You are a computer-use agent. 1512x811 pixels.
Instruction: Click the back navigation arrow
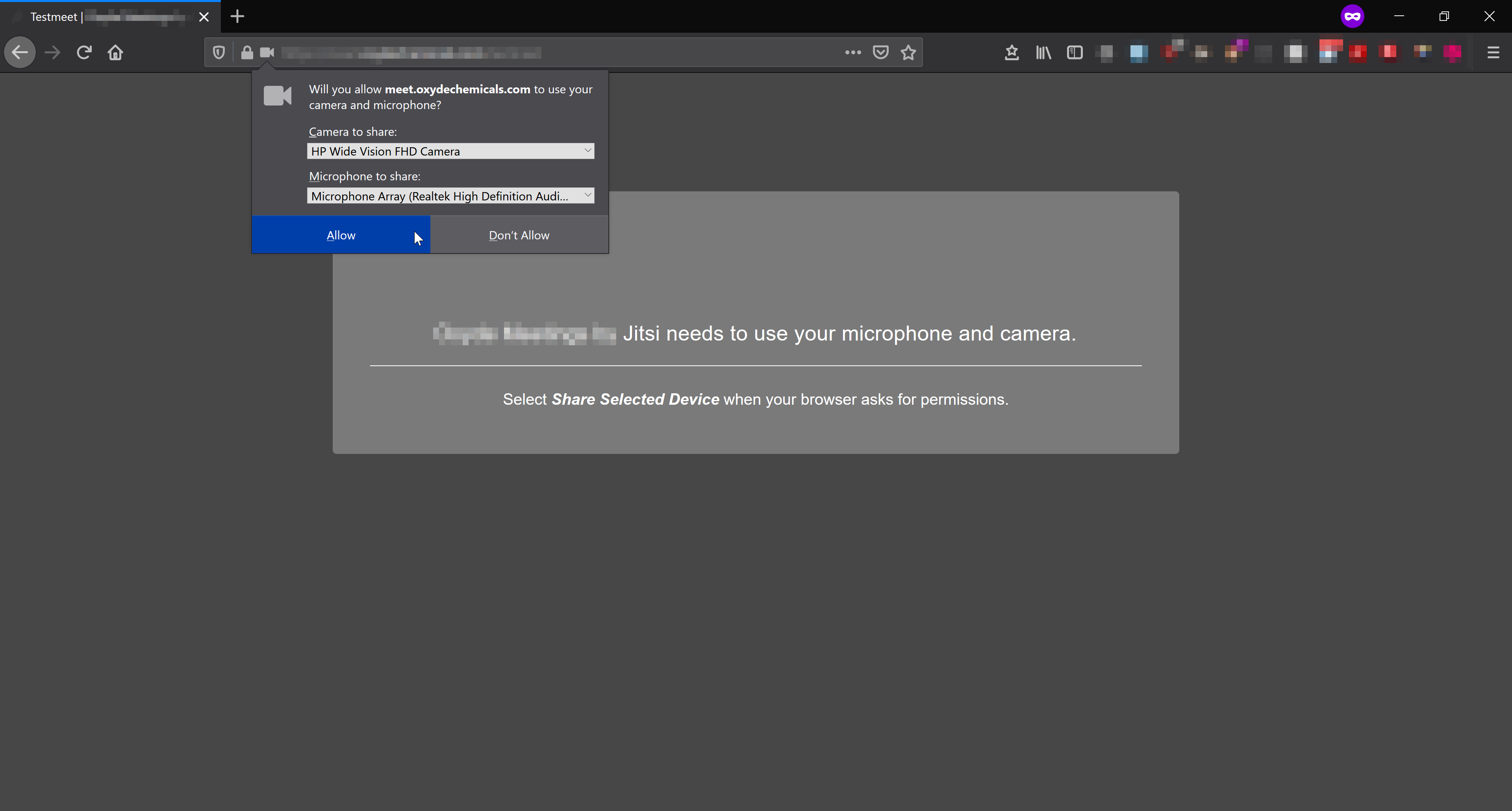[x=19, y=52]
